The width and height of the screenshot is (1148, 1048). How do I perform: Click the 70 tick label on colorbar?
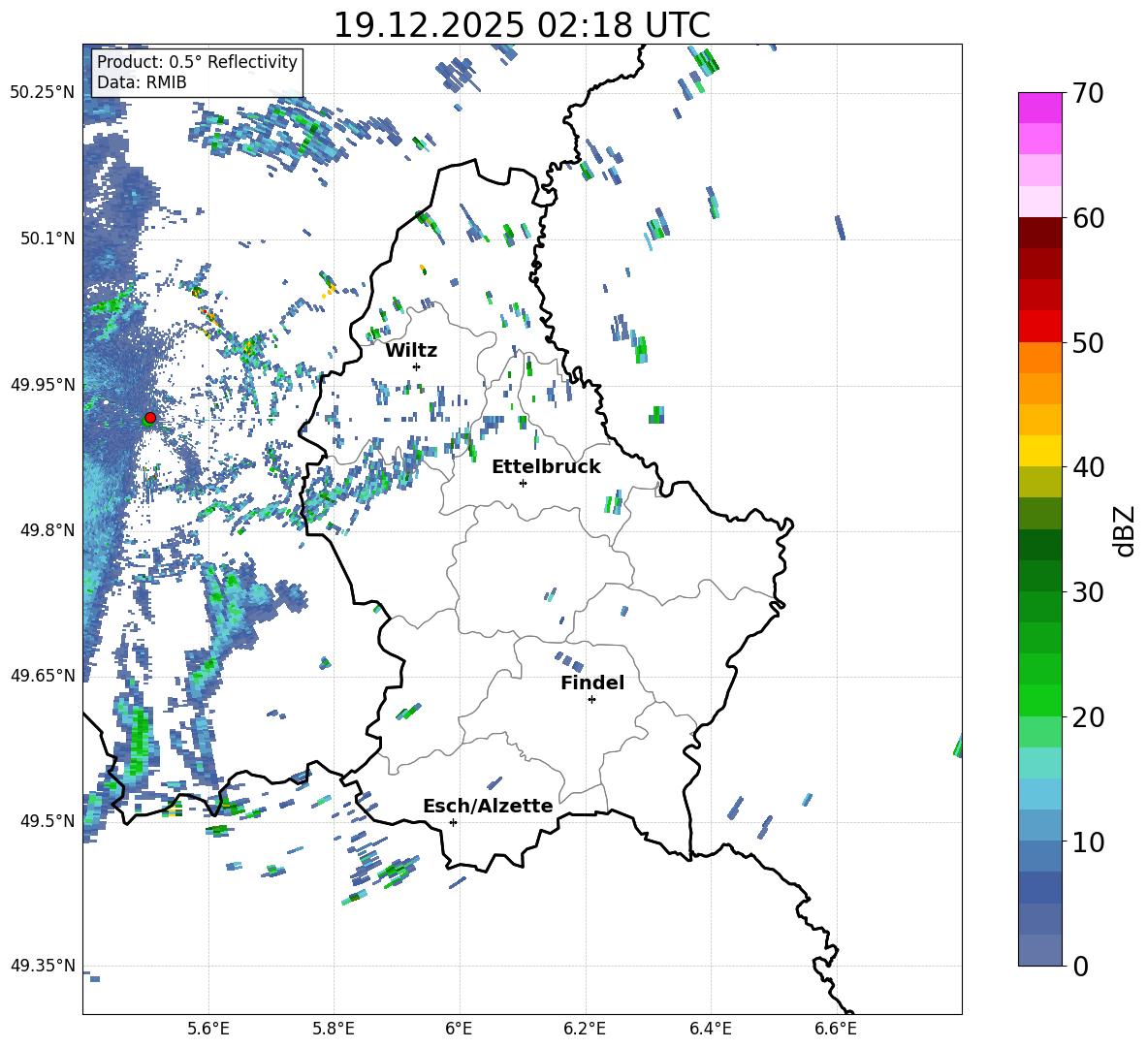tap(1087, 94)
